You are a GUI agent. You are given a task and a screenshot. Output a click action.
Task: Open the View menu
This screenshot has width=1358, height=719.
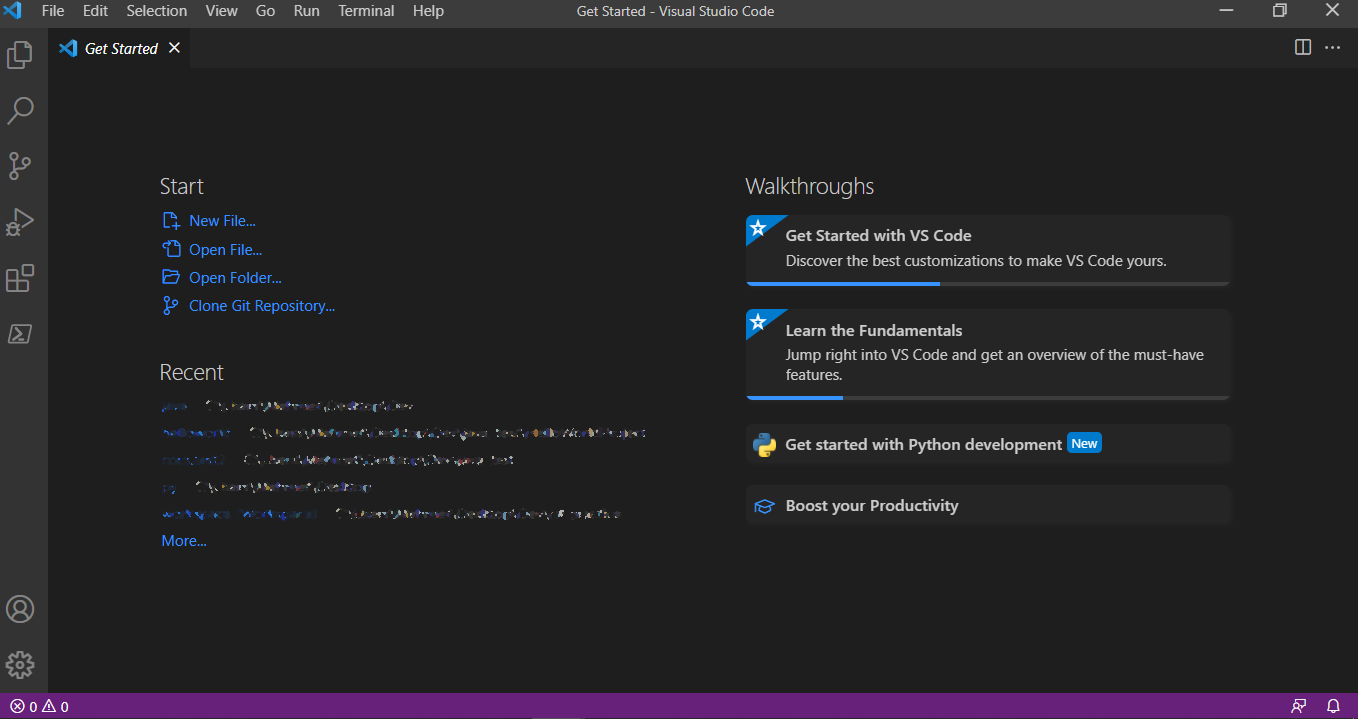[x=221, y=11]
